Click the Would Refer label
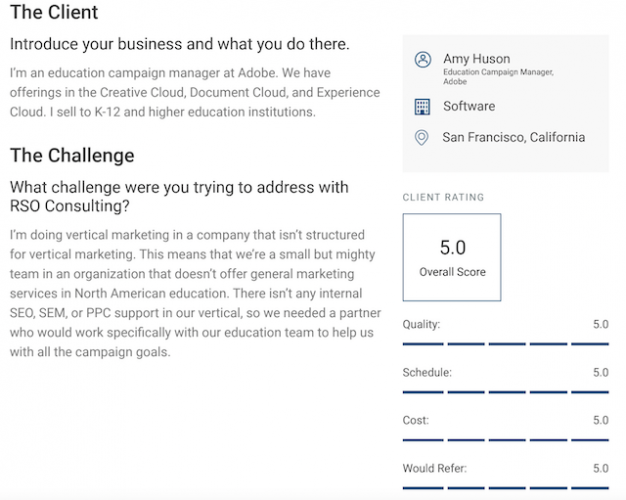Viewport: 626px width, 500px height. (x=434, y=468)
